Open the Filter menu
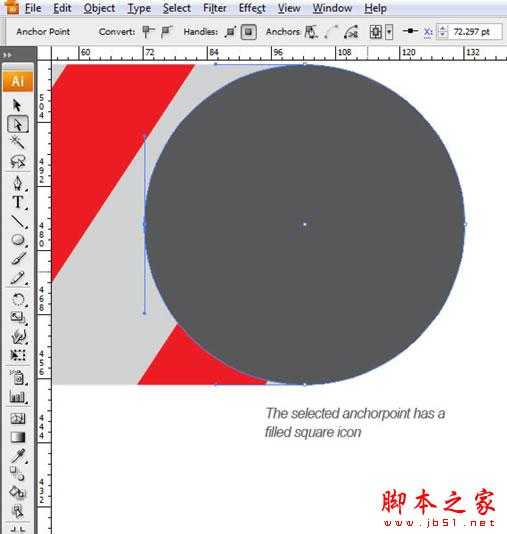 tap(215, 8)
